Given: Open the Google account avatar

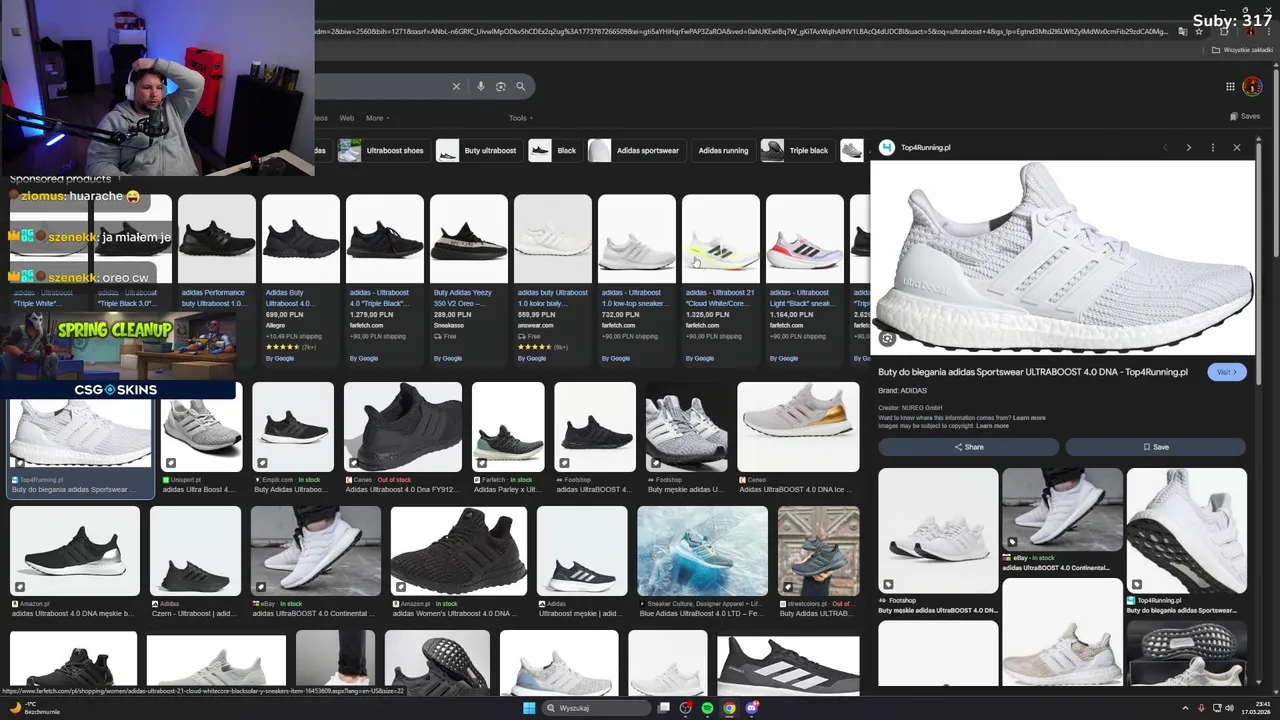Looking at the screenshot, I should pos(1252,87).
